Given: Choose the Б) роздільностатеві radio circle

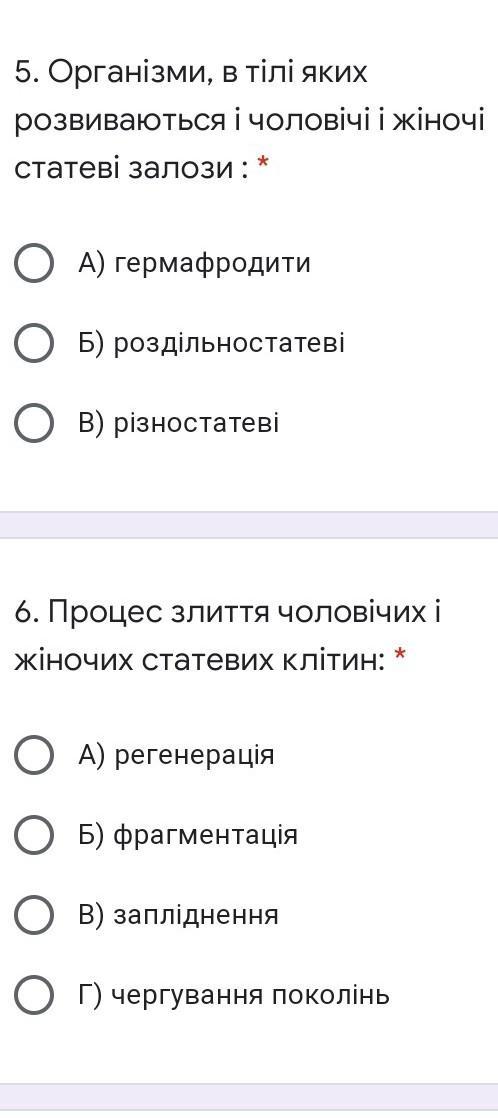Looking at the screenshot, I should pos(34,344).
